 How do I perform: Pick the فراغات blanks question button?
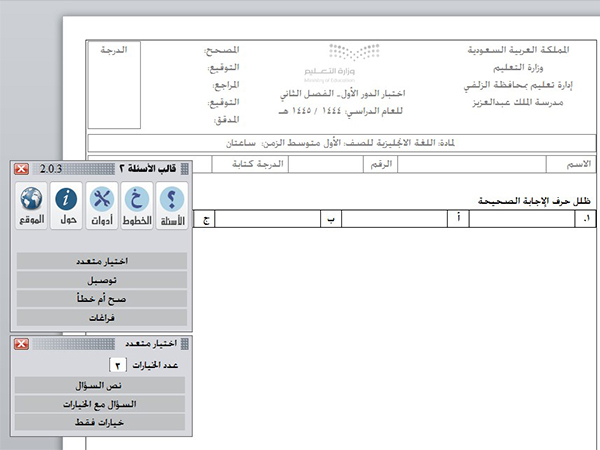pos(101,317)
